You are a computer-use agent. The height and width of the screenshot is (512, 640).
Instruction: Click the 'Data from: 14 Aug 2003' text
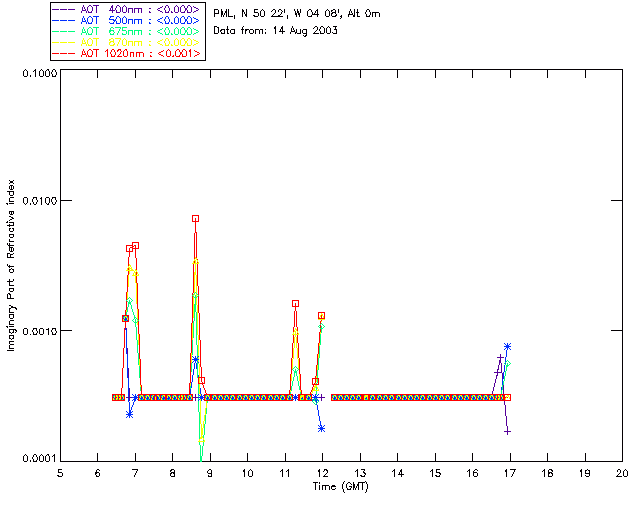coord(276,31)
